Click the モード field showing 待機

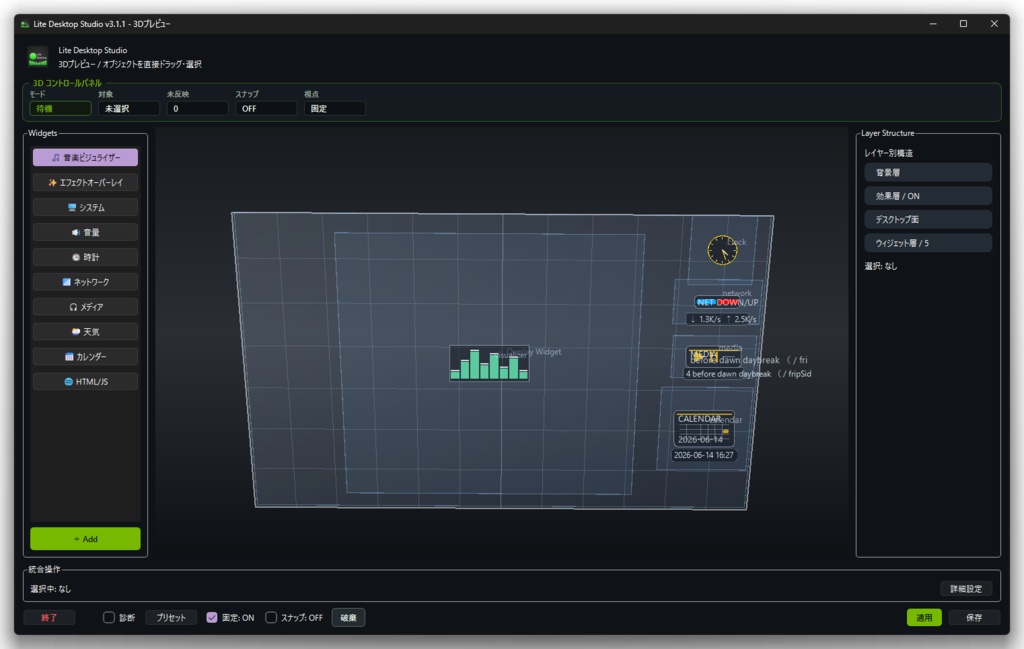(60, 108)
